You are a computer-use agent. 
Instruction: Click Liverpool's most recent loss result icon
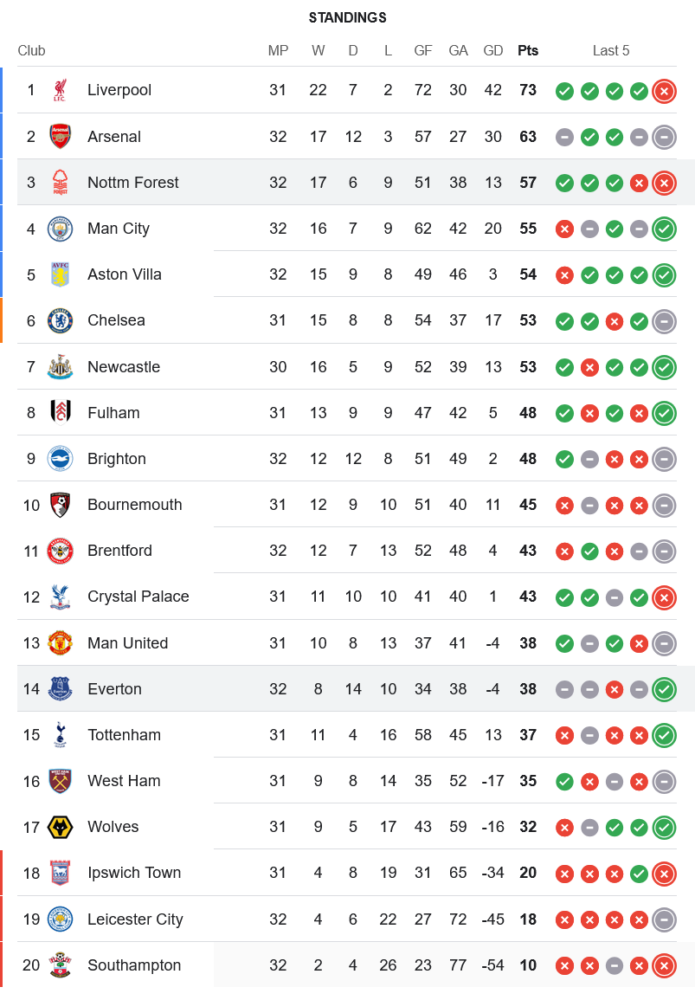(663, 91)
